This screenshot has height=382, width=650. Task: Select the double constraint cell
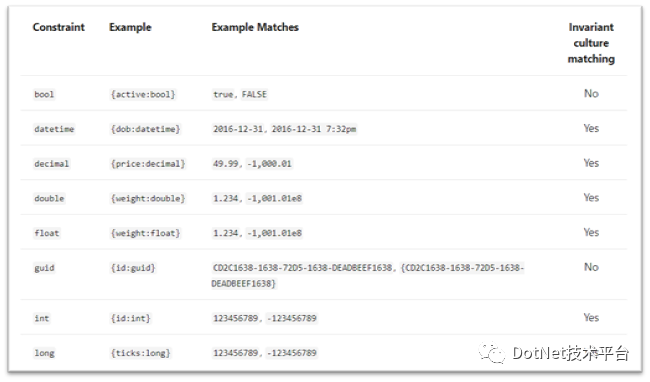[x=49, y=199]
